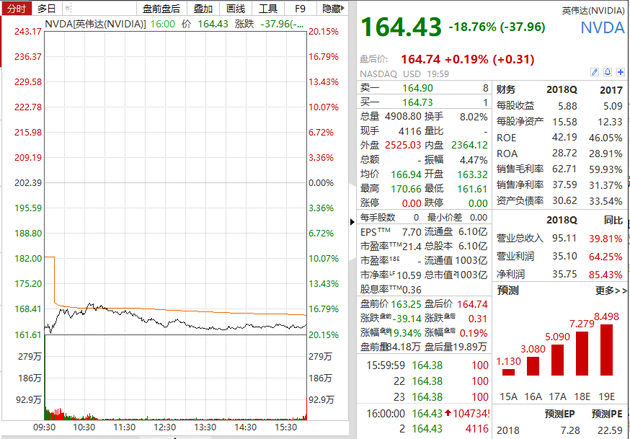Click the 销售毛利率 row label
630x439 pixels.
520,169
